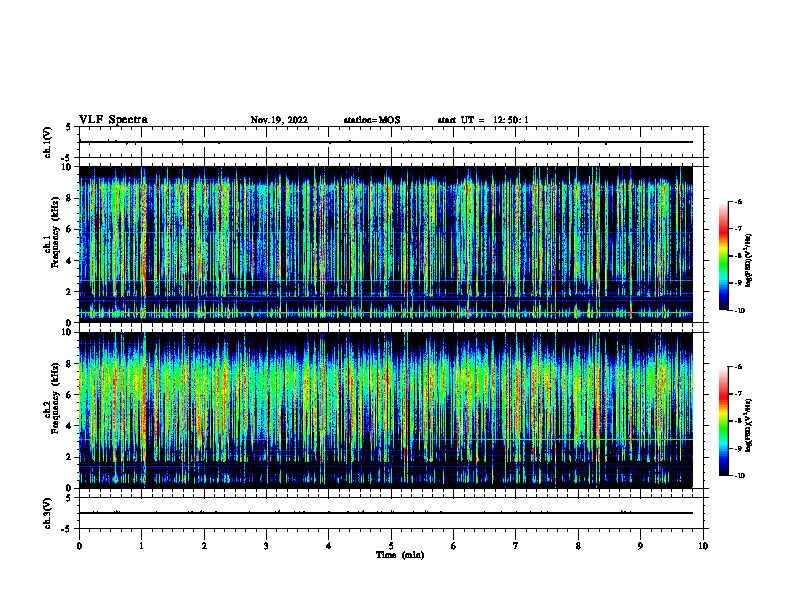Screen dimensions: 792x612
Task: Click the ch.1 voltage waveform trace
Action: tap(386, 142)
